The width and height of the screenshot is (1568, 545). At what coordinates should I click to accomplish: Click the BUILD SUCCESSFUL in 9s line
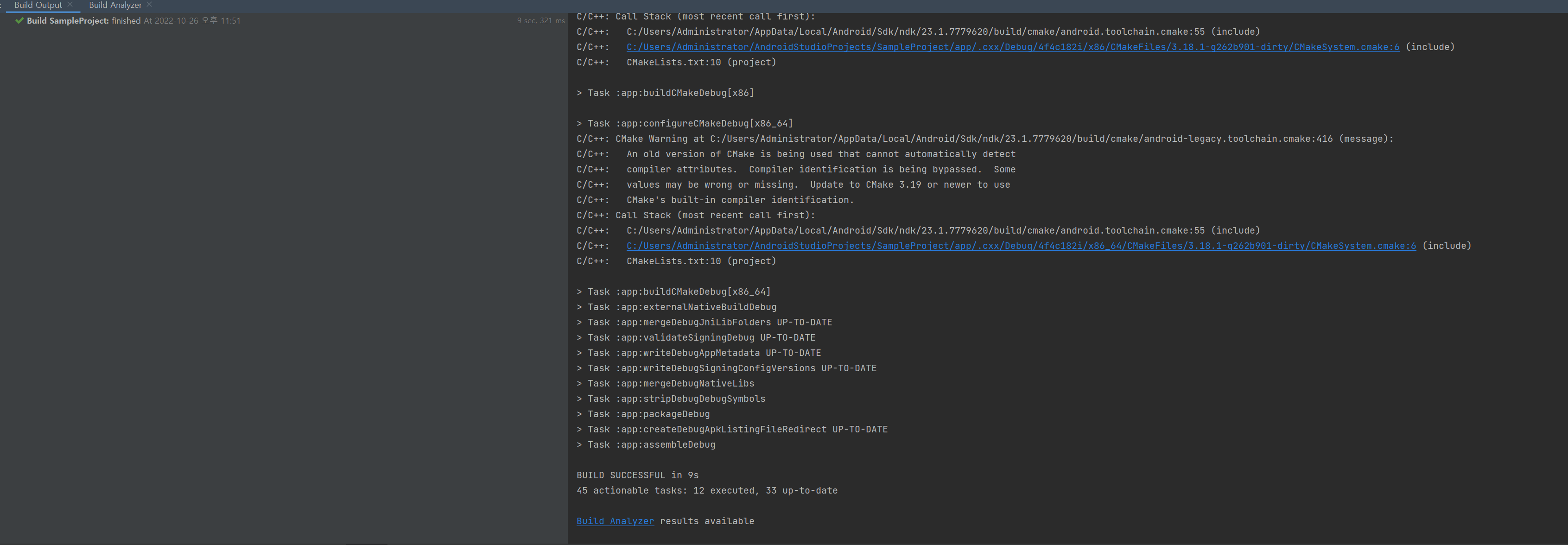pos(637,475)
